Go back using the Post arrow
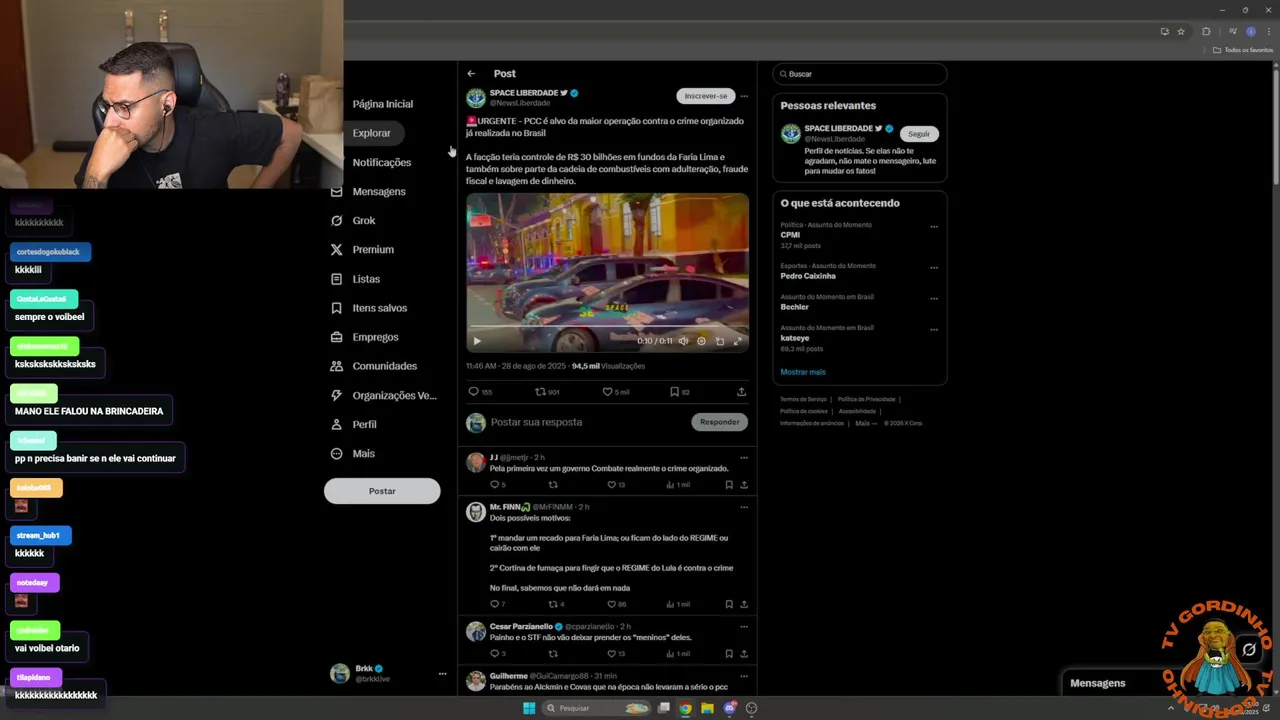Viewport: 1280px width, 720px height. pos(471,73)
